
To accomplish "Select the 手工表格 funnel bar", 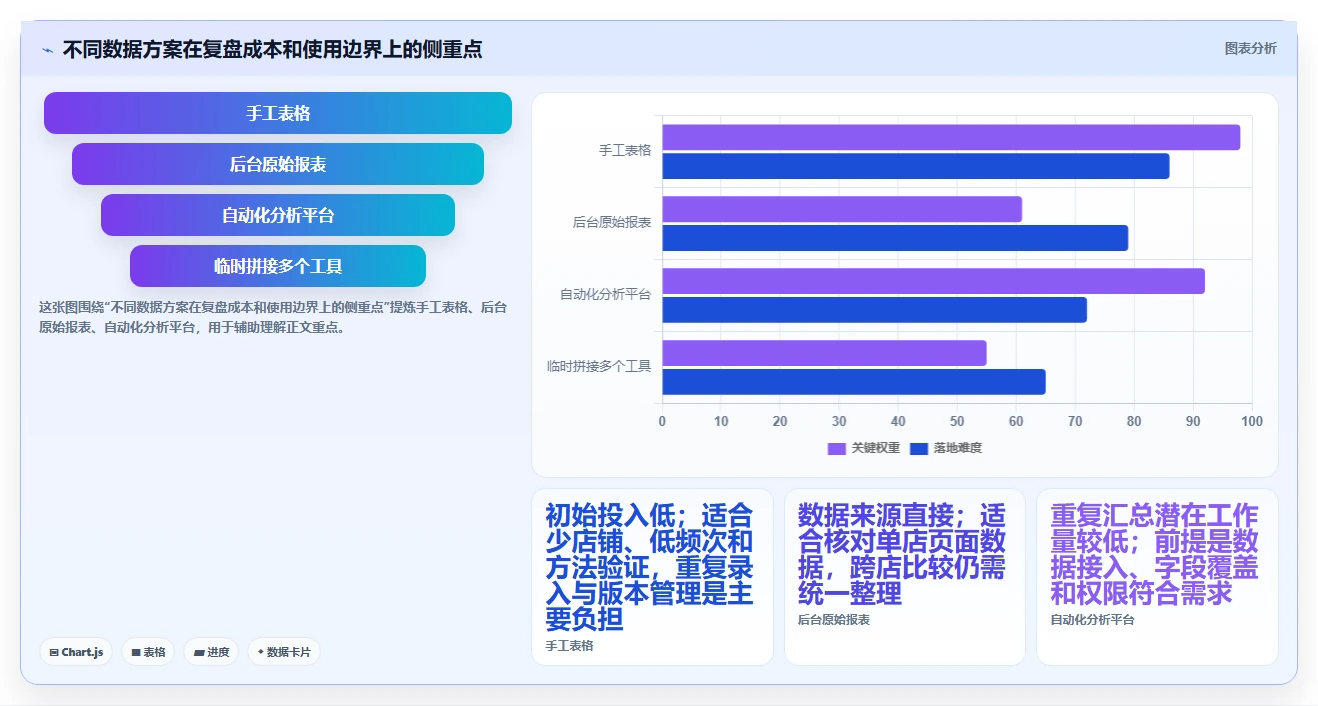I will coord(278,113).
